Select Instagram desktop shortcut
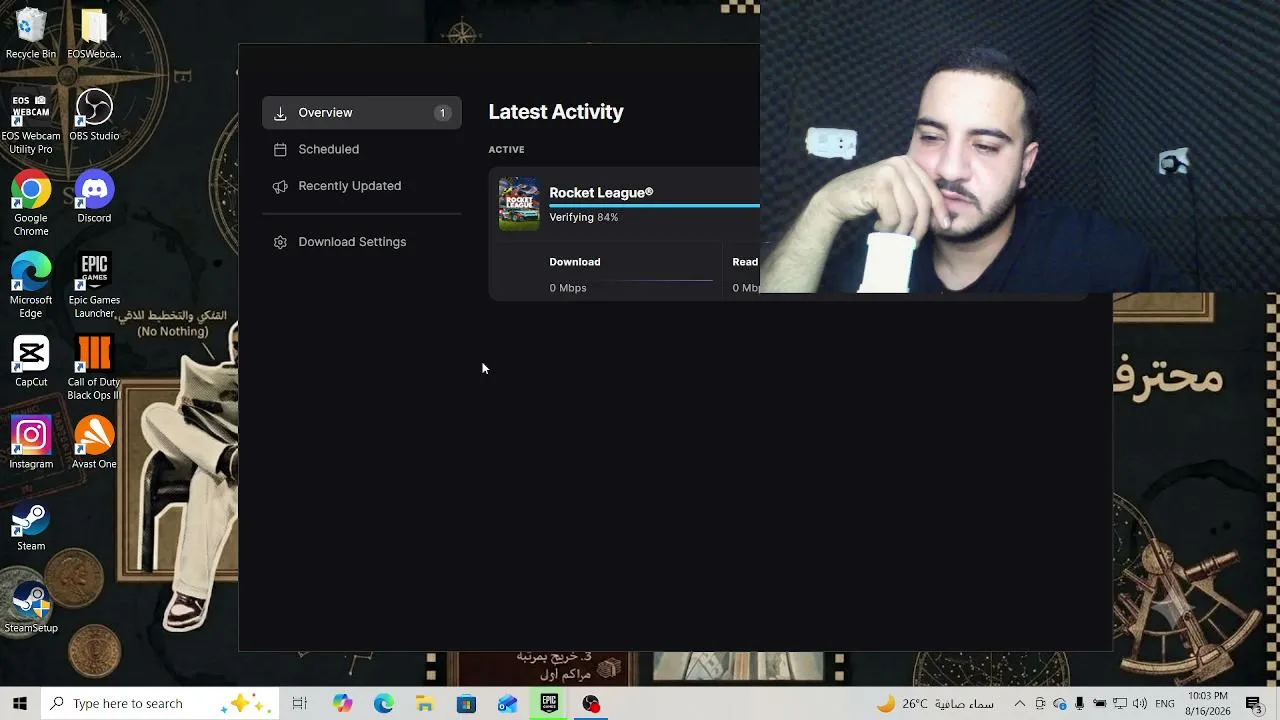 (31, 444)
